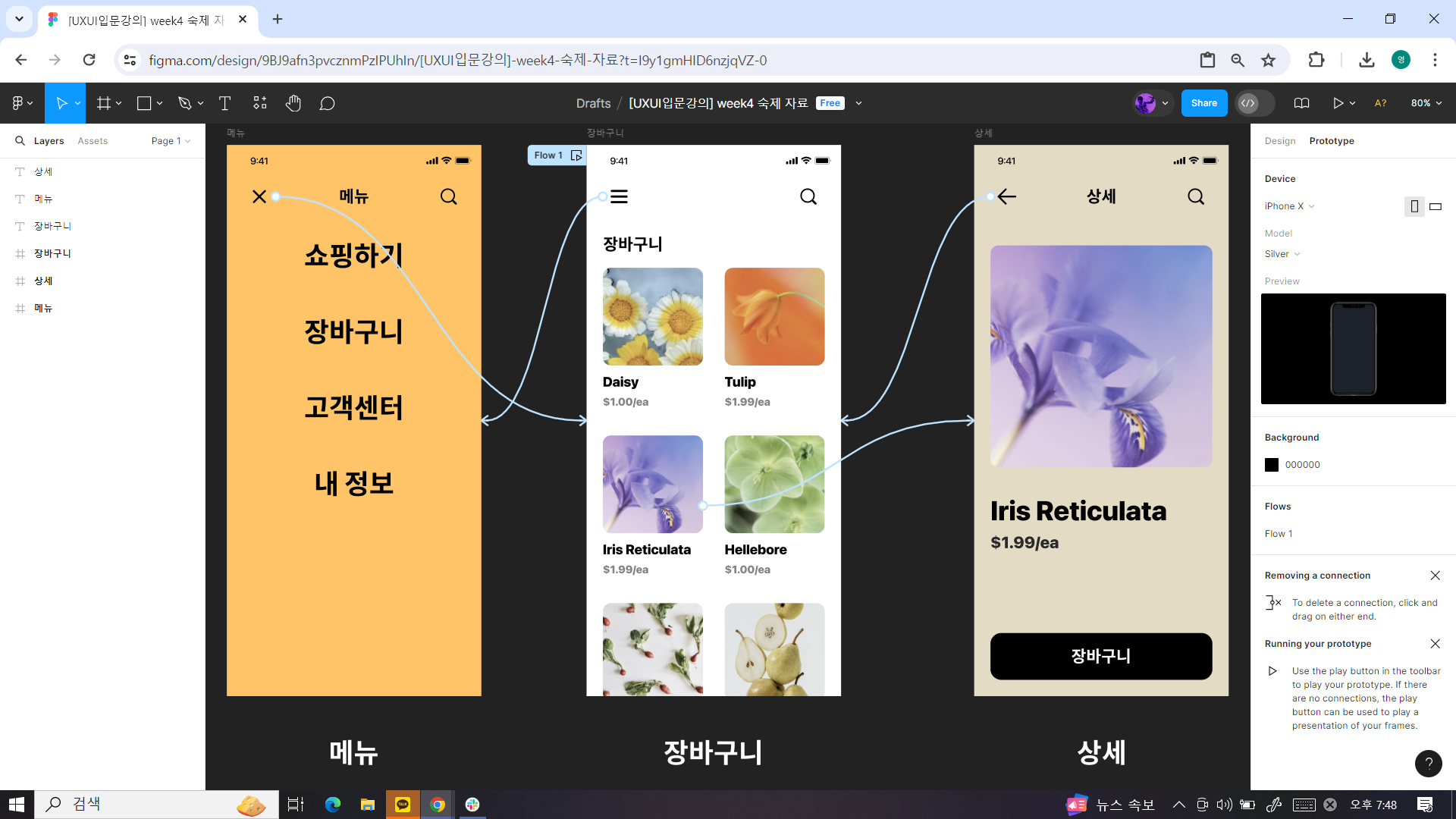Click the Present play button

point(1338,103)
